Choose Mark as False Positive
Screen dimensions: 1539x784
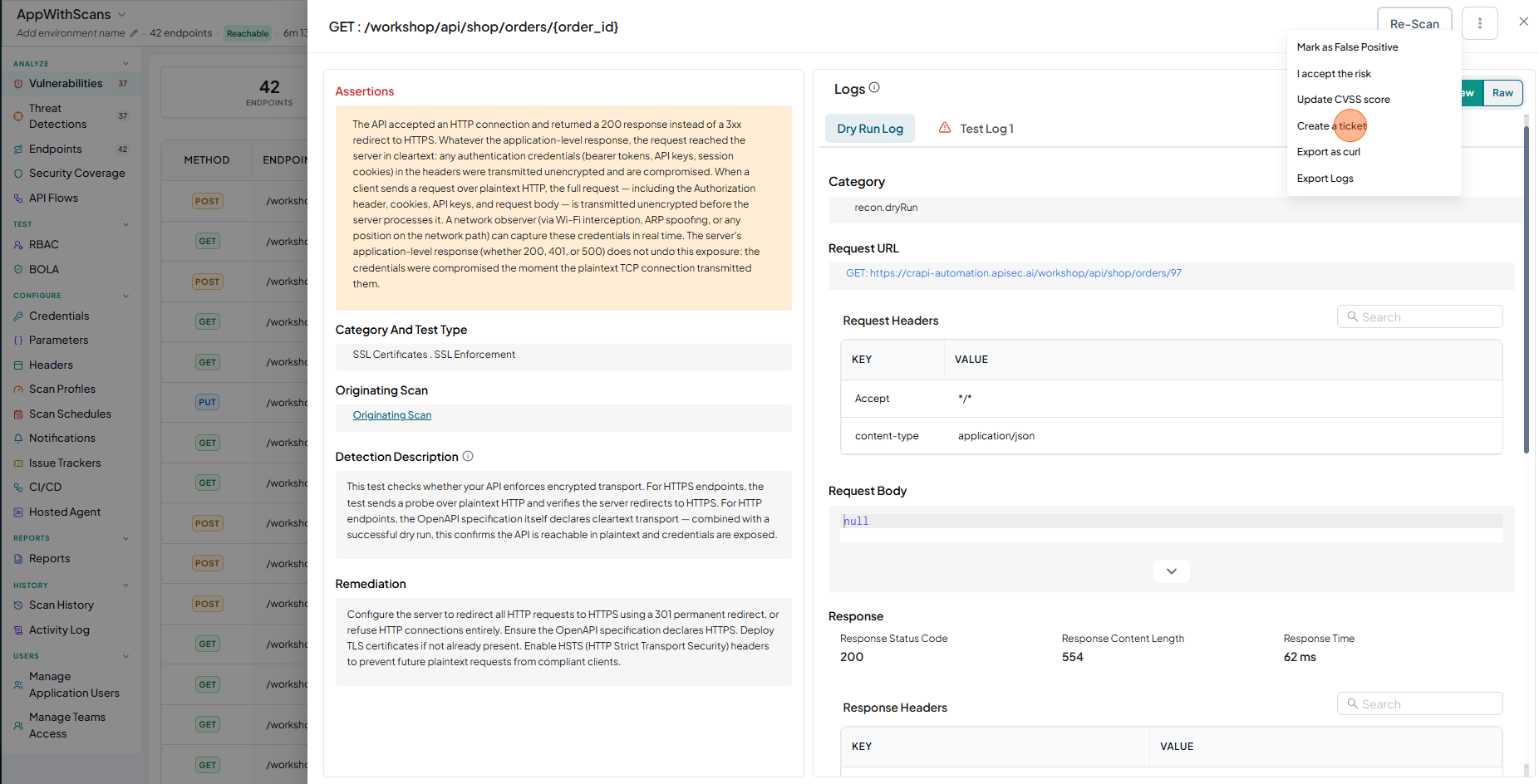coord(1347,47)
